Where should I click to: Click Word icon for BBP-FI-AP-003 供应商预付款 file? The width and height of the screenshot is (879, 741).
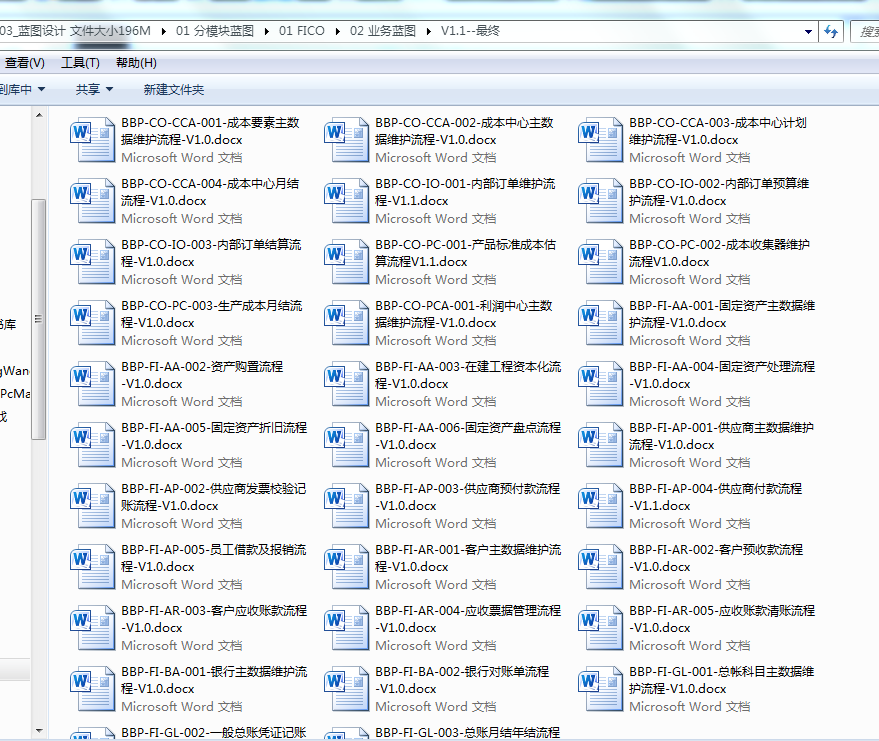point(347,506)
